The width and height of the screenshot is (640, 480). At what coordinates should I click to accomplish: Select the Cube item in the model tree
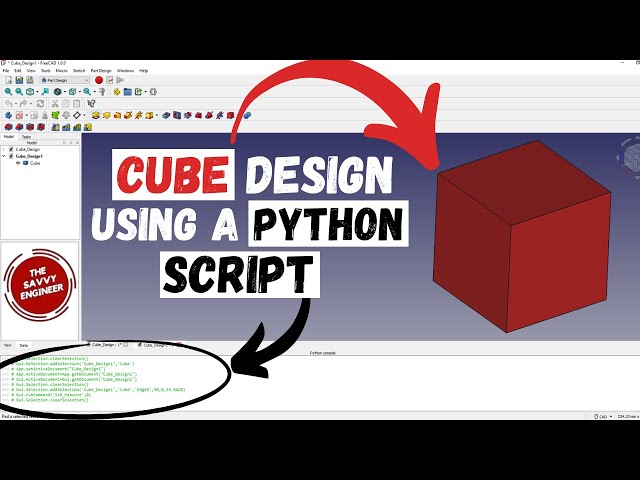pos(35,163)
